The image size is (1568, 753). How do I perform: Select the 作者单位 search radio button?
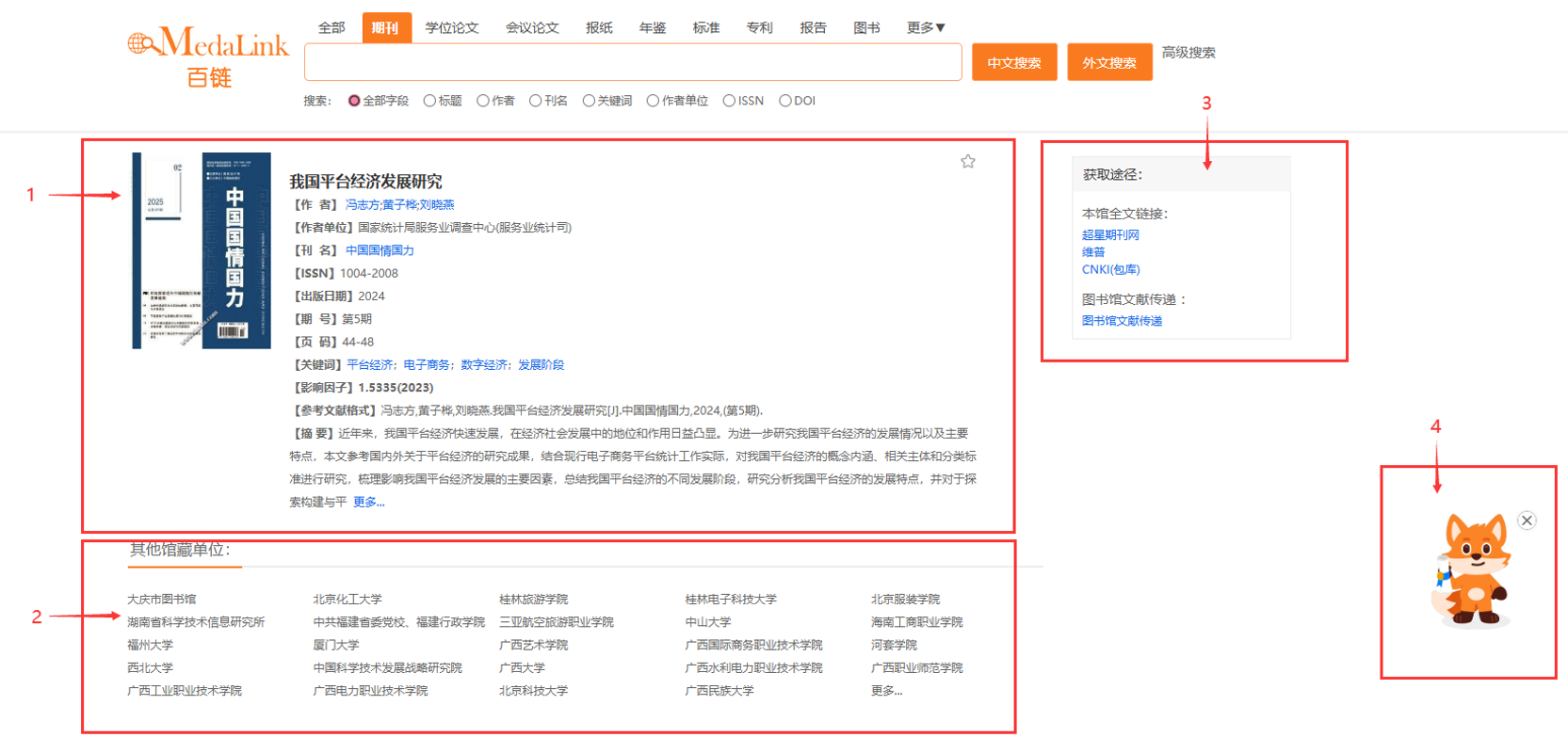[x=653, y=101]
